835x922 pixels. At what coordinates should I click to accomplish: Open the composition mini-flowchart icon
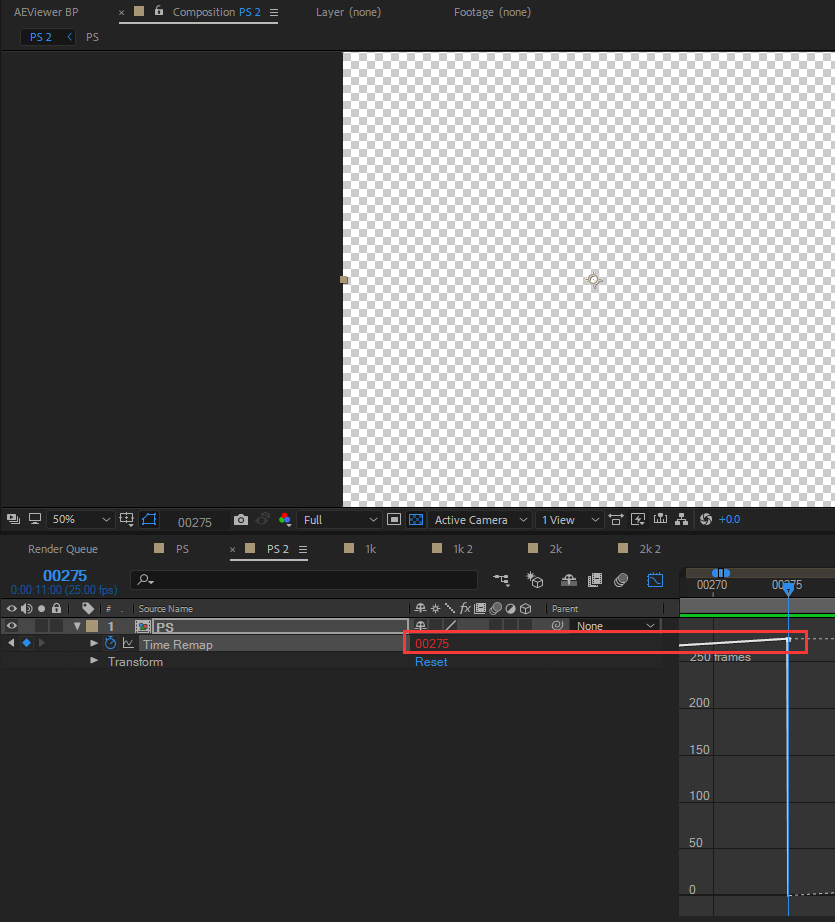[501, 580]
